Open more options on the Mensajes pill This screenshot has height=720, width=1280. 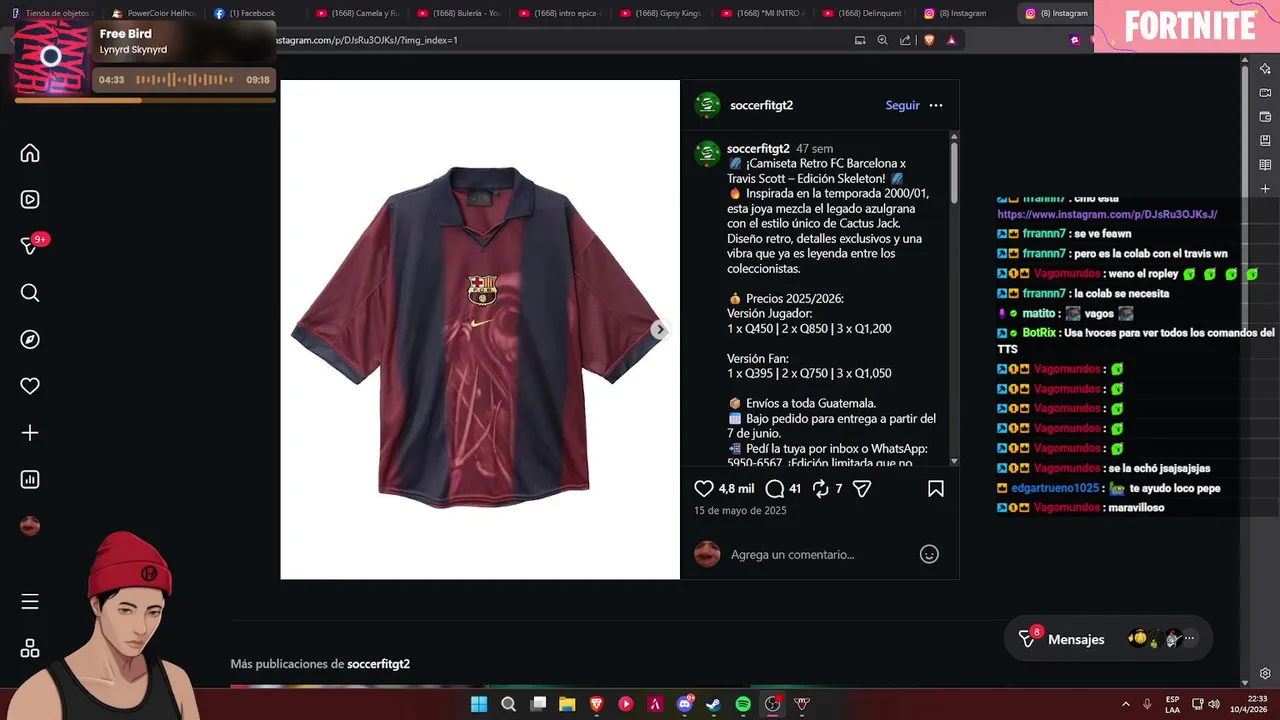(x=1189, y=638)
